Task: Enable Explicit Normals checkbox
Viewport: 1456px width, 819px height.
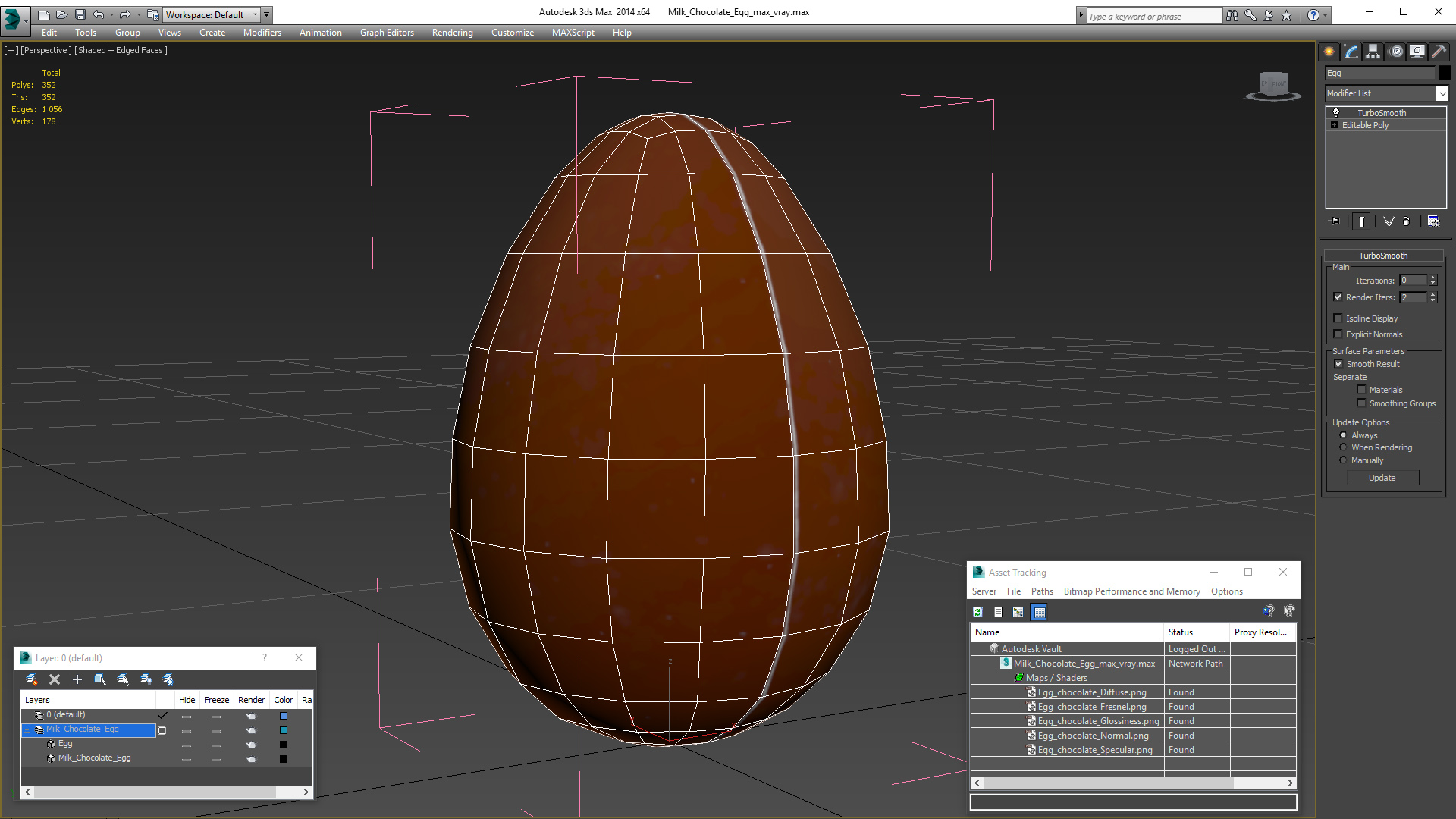Action: click(1338, 334)
